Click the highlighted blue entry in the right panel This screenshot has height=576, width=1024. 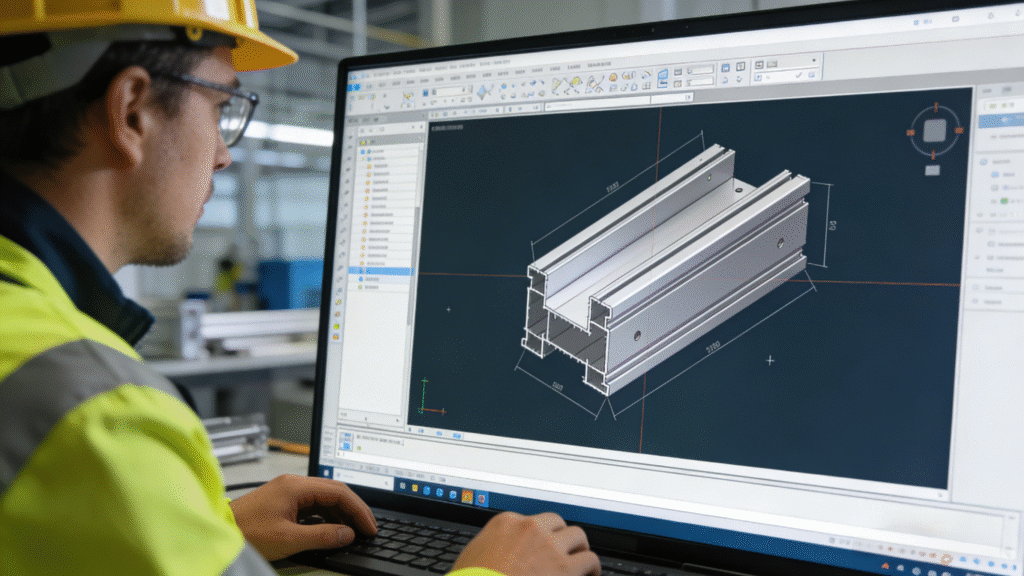[1000, 121]
